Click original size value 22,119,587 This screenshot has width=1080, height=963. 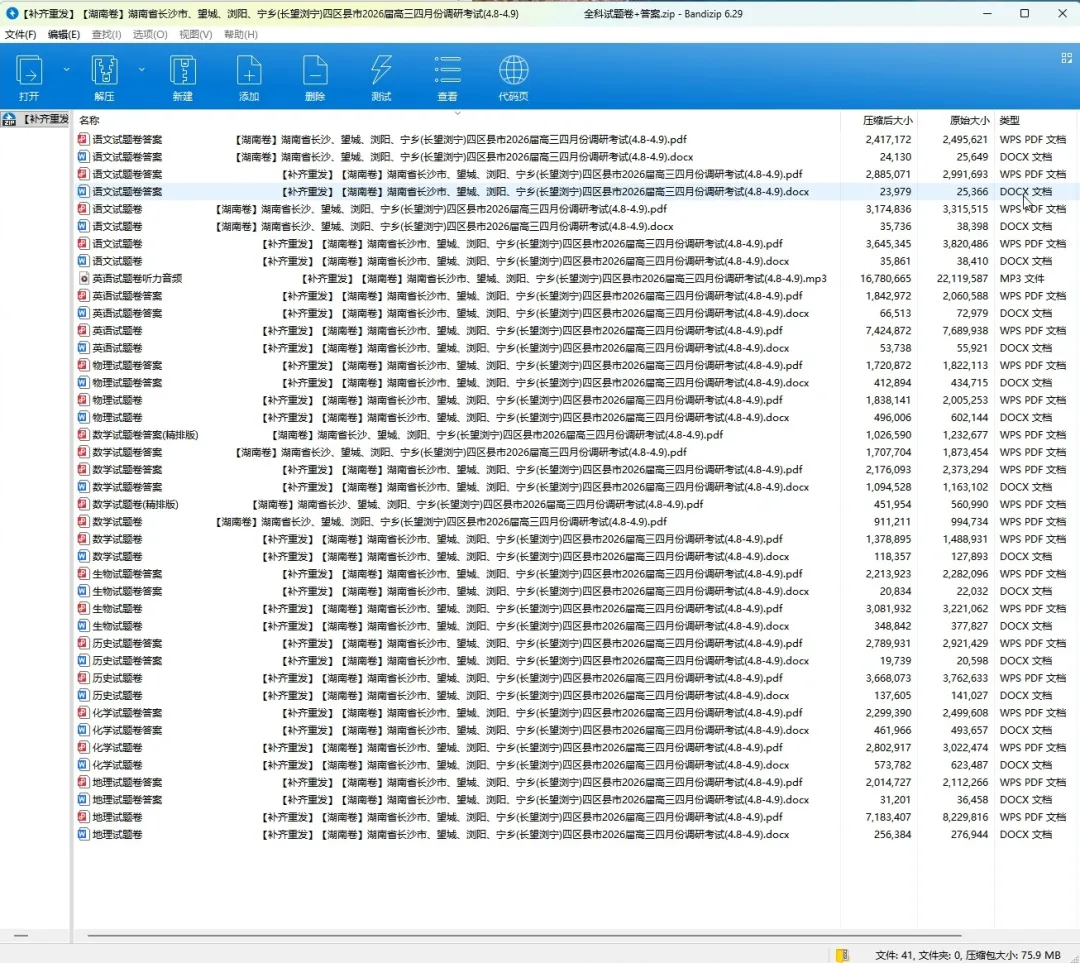pyautogui.click(x=962, y=278)
